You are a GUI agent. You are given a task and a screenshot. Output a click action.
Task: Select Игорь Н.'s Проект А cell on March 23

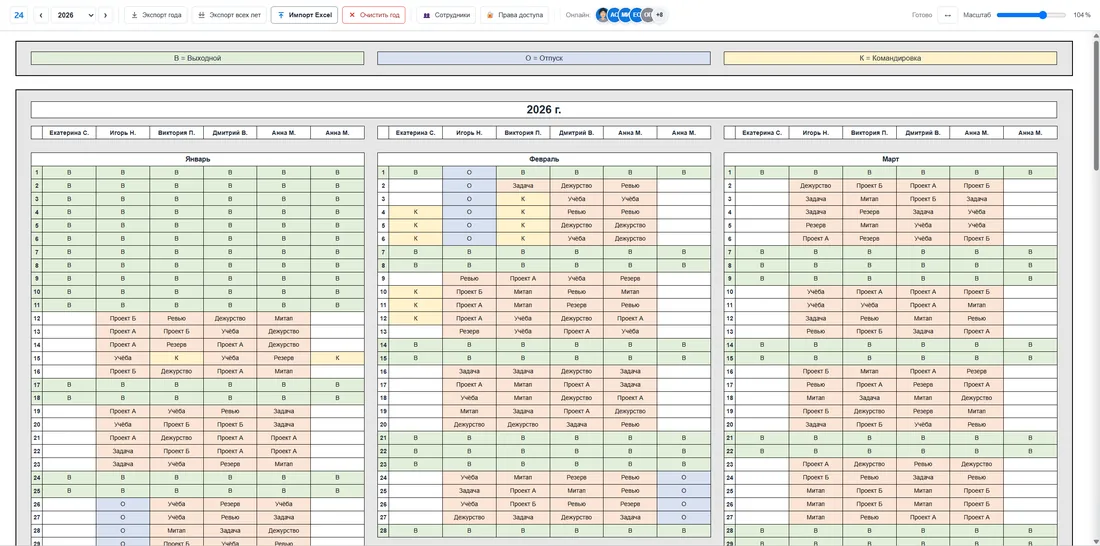pos(816,464)
